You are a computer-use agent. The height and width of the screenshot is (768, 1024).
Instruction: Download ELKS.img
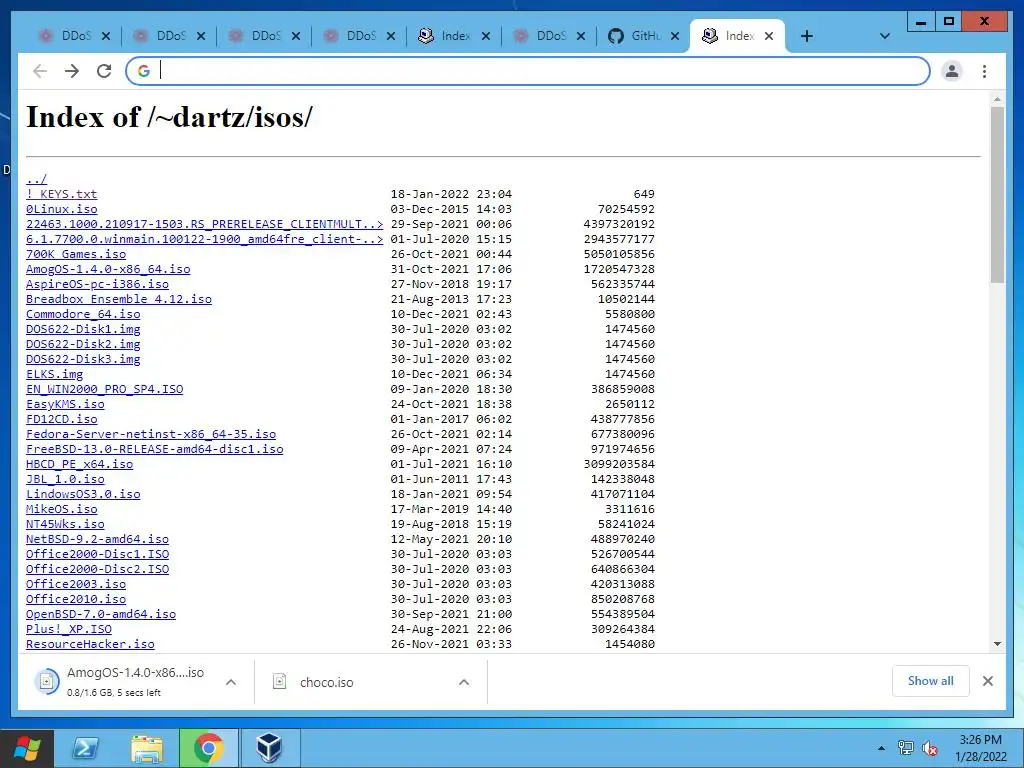[x=54, y=374]
